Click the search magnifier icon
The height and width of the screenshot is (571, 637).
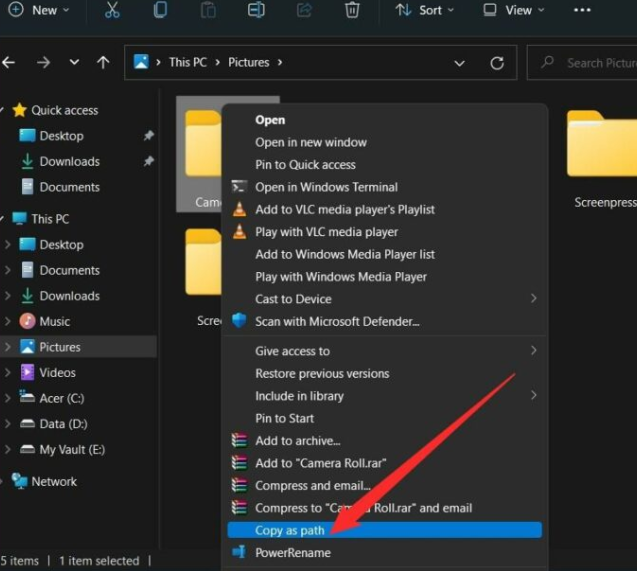pos(548,62)
